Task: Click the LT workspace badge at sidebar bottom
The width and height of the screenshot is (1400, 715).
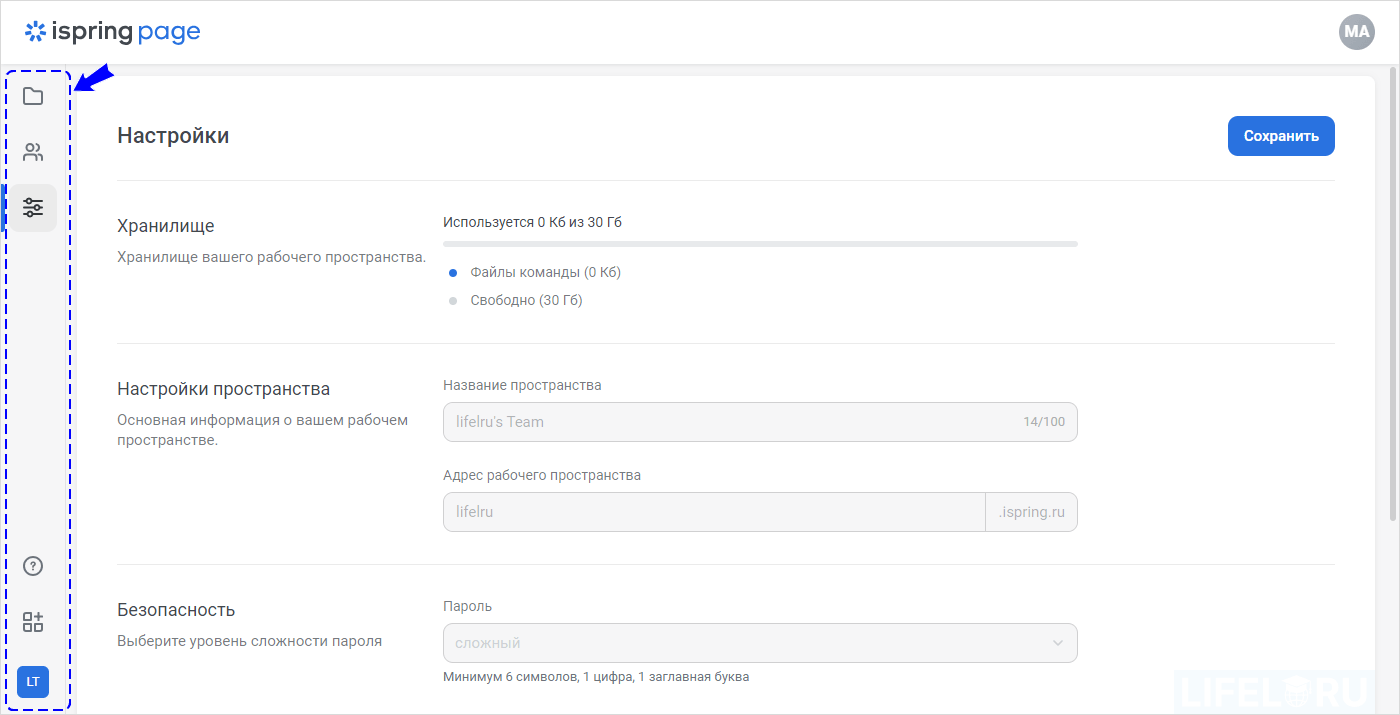Action: click(x=33, y=681)
